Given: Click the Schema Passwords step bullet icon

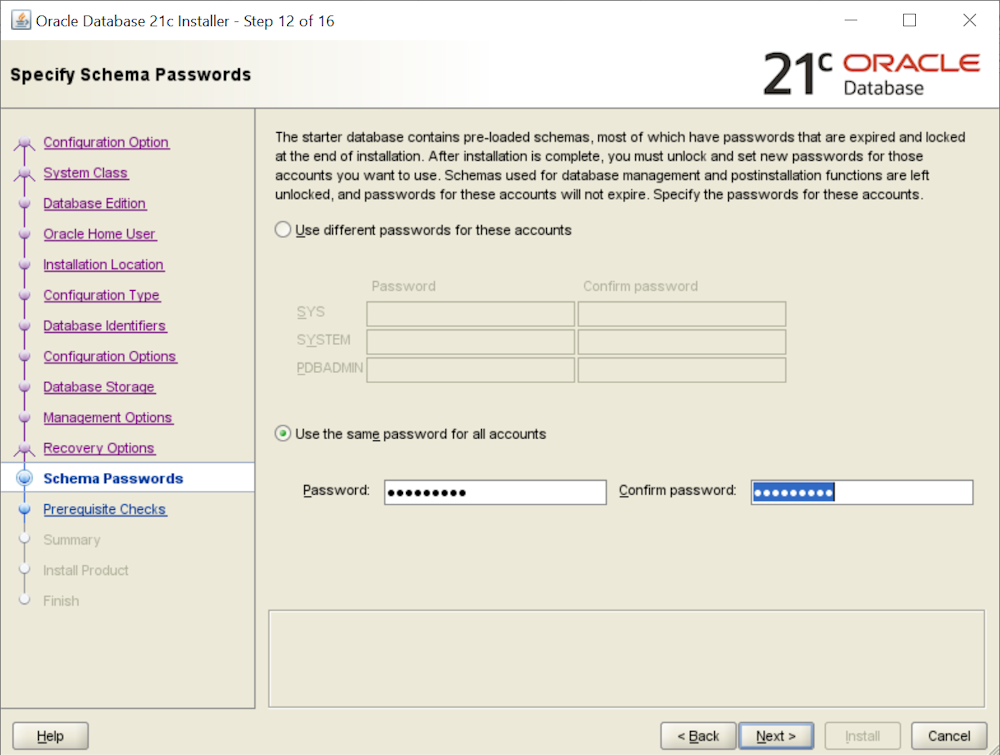Looking at the screenshot, I should pos(25,479).
